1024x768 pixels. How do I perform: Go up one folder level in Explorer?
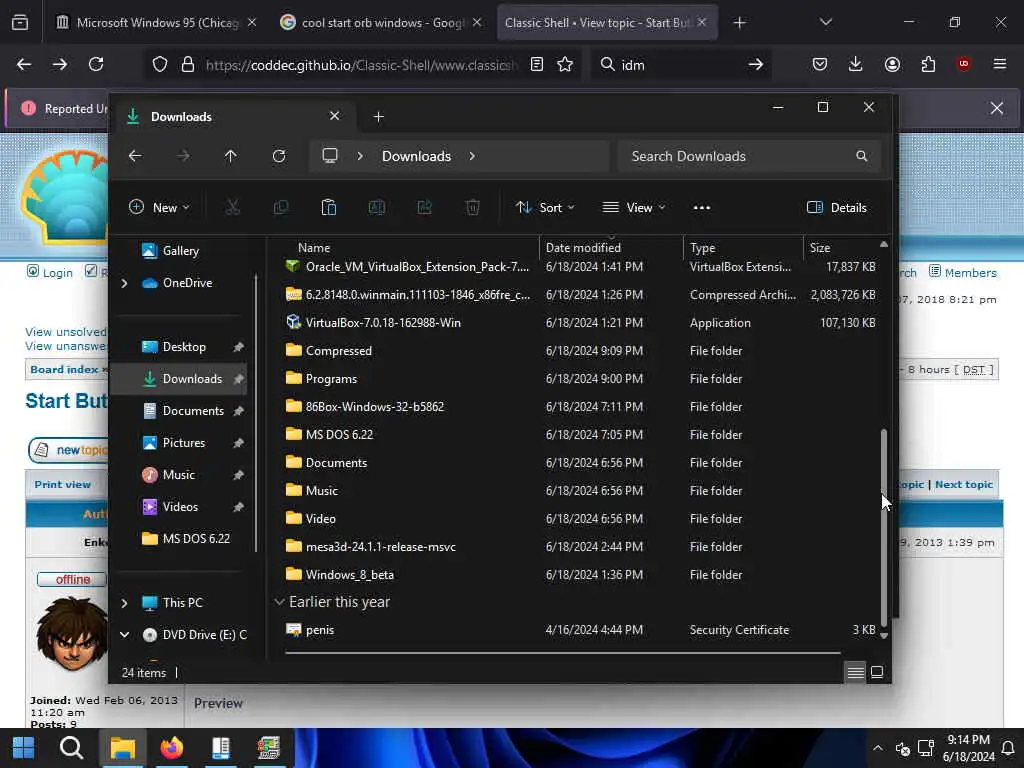pos(231,156)
